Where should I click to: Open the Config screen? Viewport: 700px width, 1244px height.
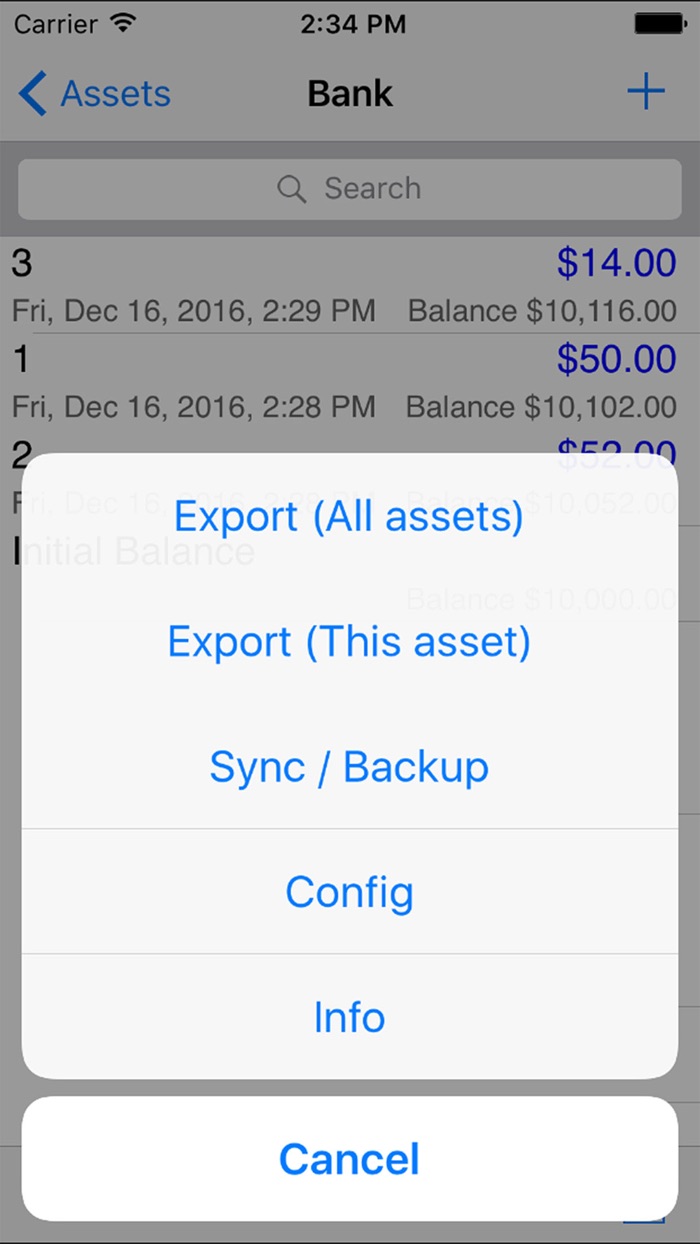pyautogui.click(x=350, y=891)
